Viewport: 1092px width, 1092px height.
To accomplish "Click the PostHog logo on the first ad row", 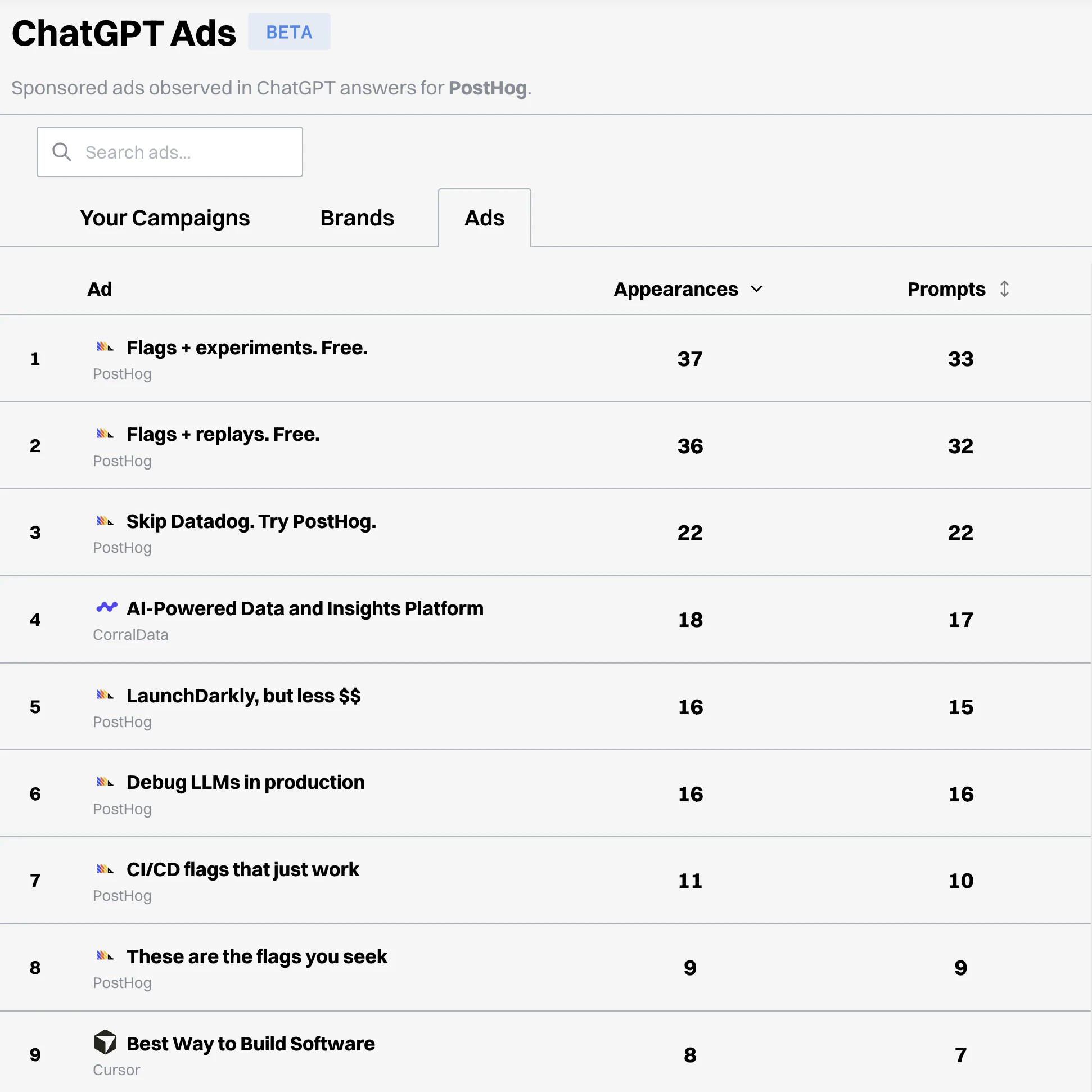I will pyautogui.click(x=105, y=347).
